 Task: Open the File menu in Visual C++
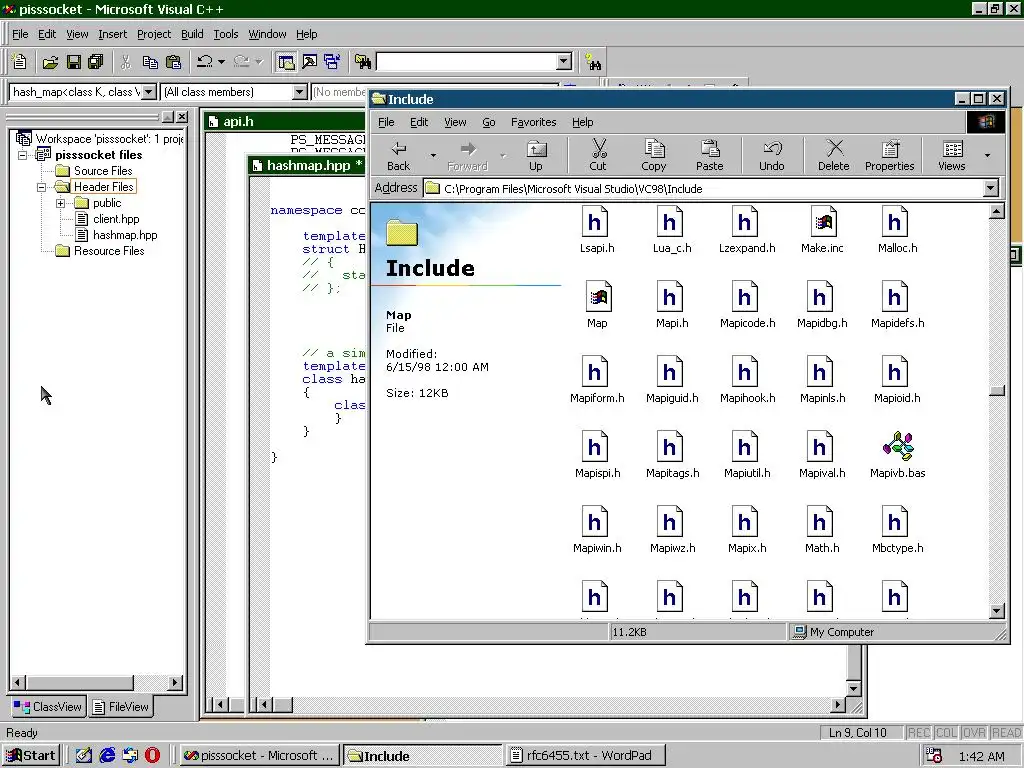tap(20, 34)
